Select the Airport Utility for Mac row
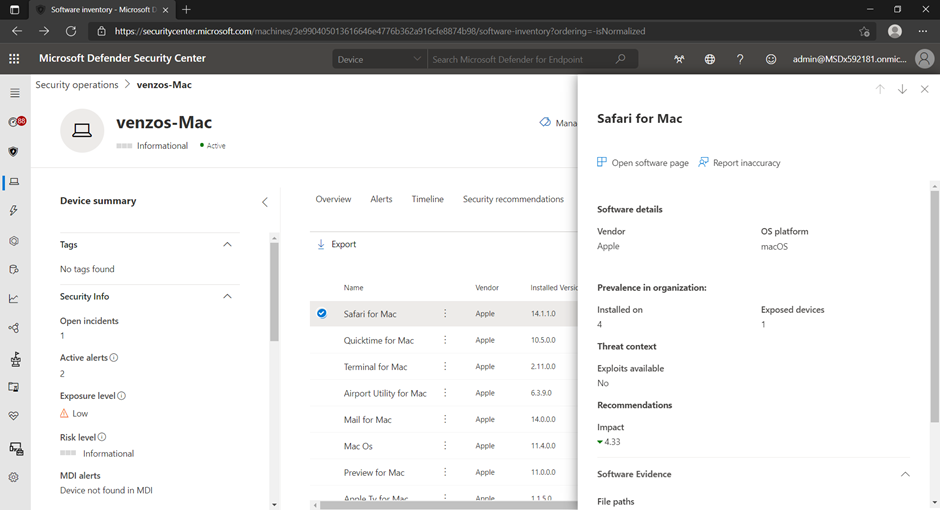940x510 pixels. pyautogui.click(x=444, y=393)
